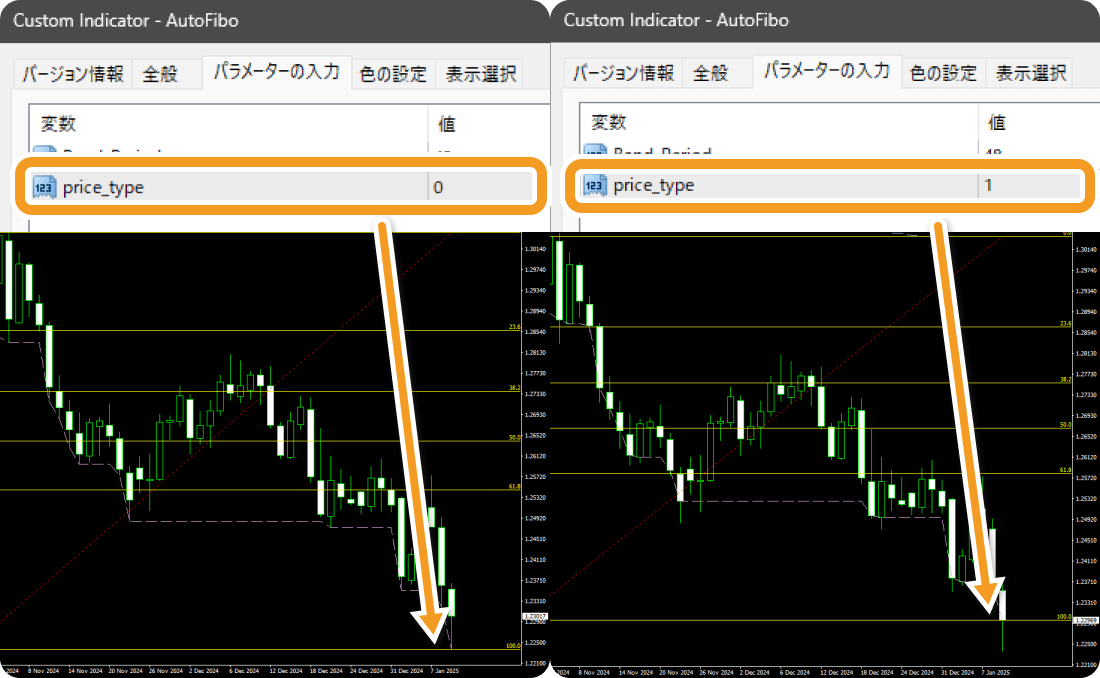Click 23.6 Fibonacci level label on left chart
Screen dimensions: 1100x678
tap(514, 326)
